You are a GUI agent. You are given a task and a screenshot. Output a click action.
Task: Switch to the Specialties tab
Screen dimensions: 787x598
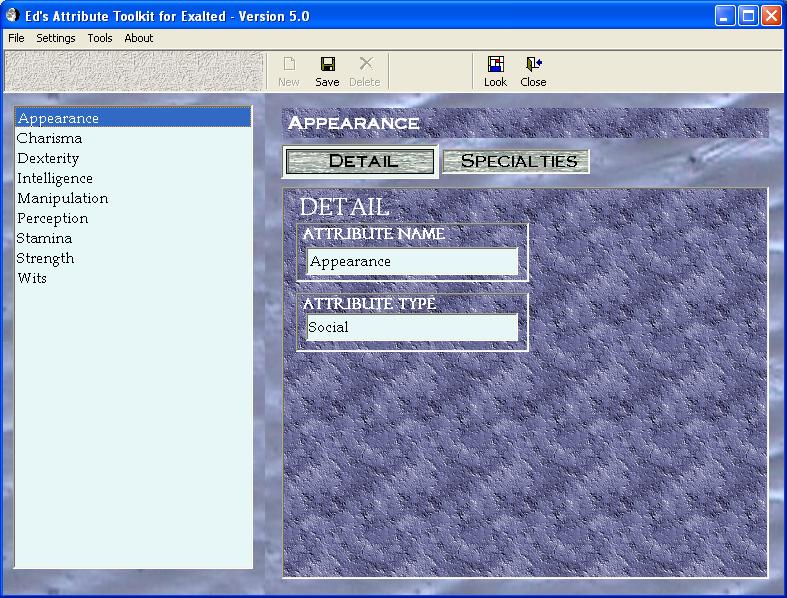tap(516, 161)
